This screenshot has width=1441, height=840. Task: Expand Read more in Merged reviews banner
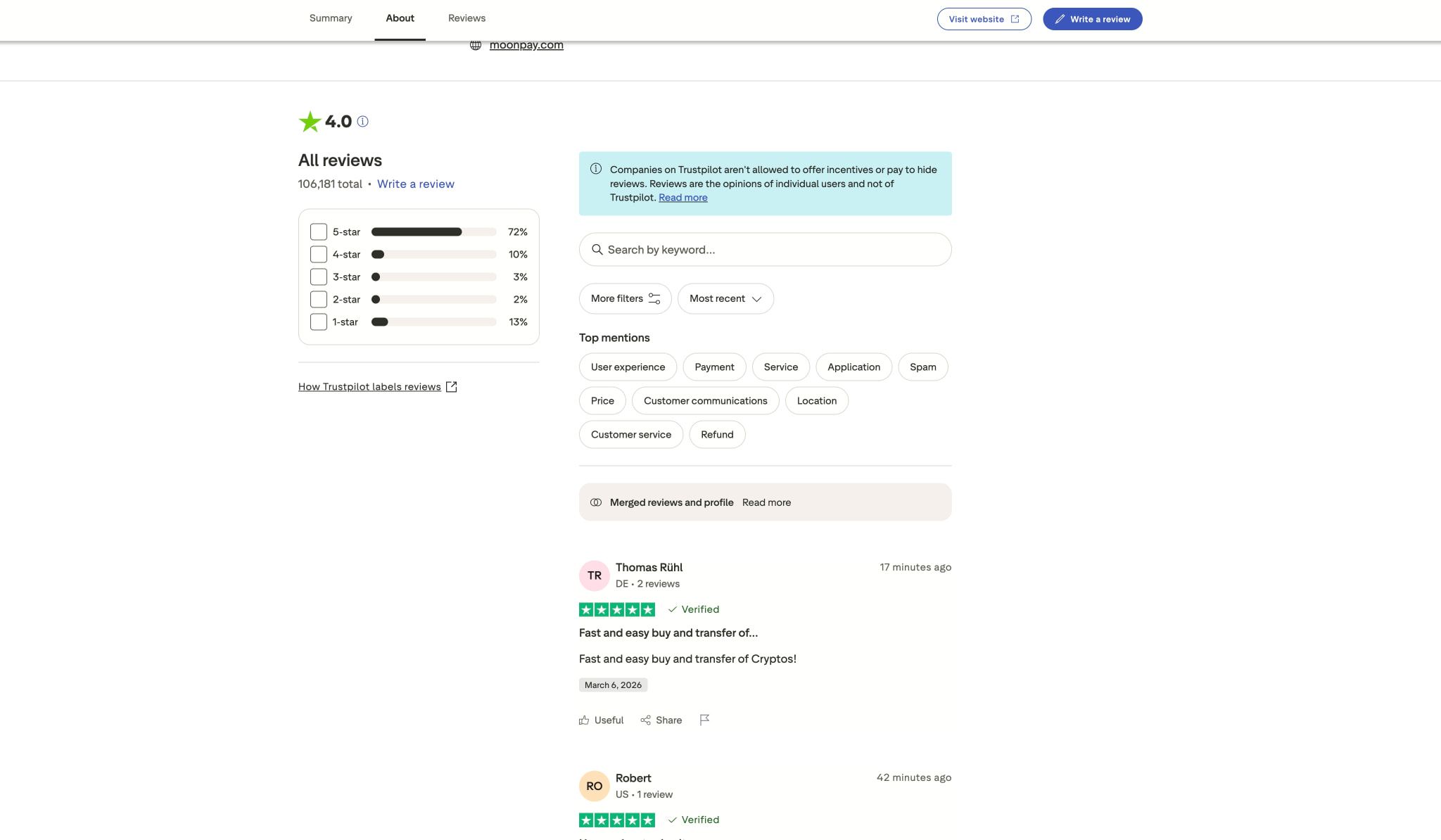[766, 502]
